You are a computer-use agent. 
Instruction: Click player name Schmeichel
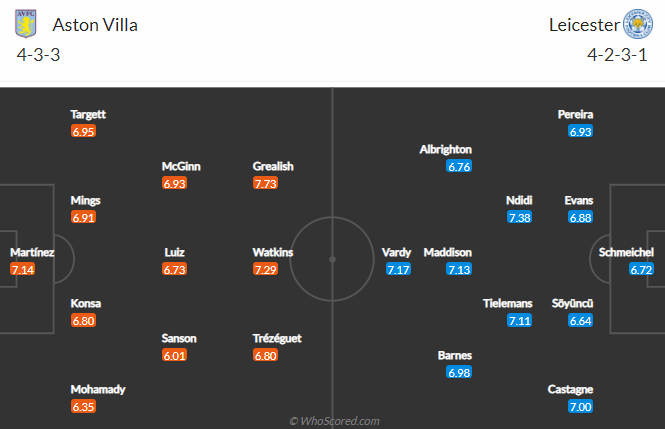tap(626, 252)
